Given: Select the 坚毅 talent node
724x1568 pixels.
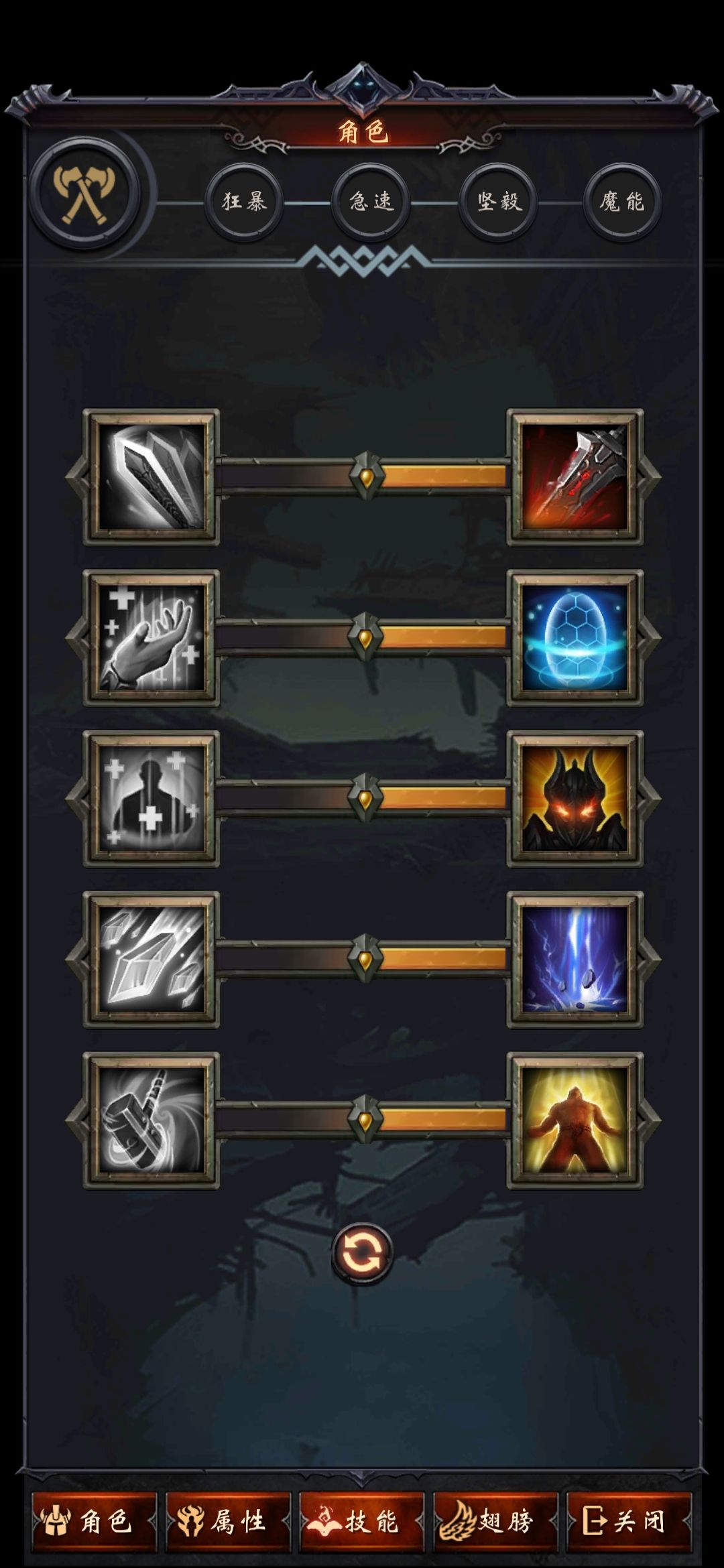Looking at the screenshot, I should (x=498, y=202).
